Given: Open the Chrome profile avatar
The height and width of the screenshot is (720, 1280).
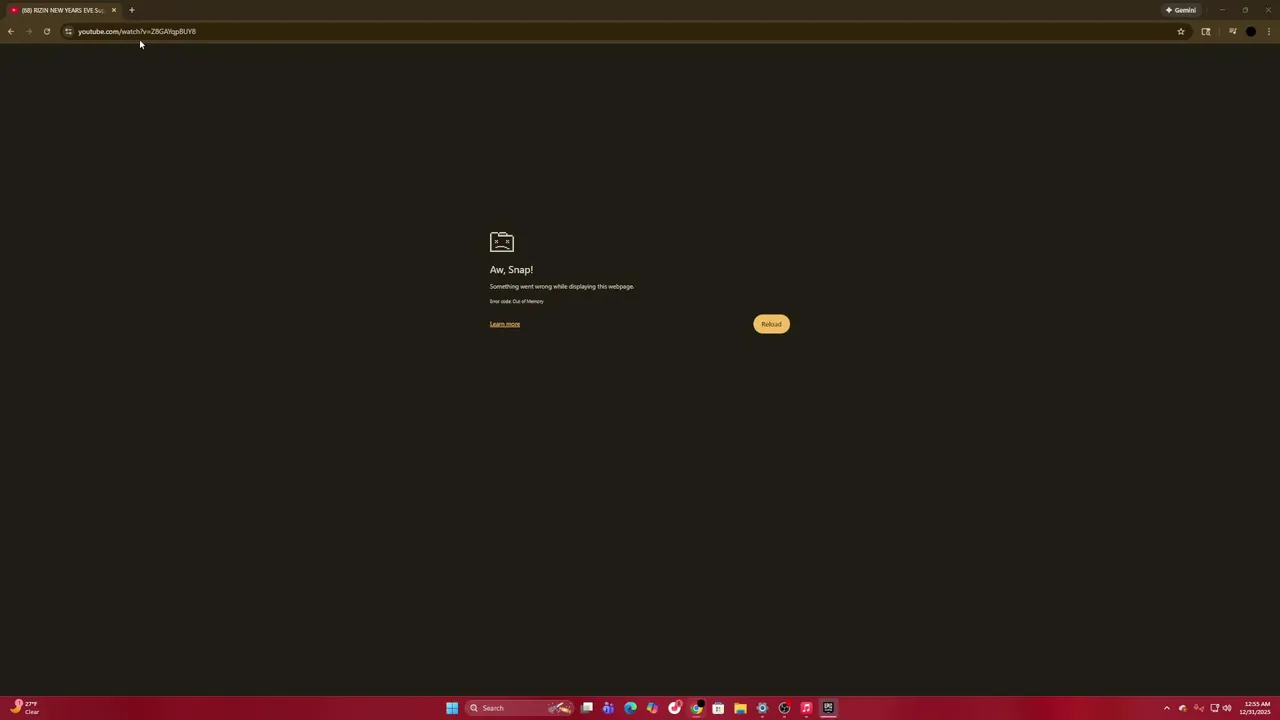Looking at the screenshot, I should [1251, 31].
